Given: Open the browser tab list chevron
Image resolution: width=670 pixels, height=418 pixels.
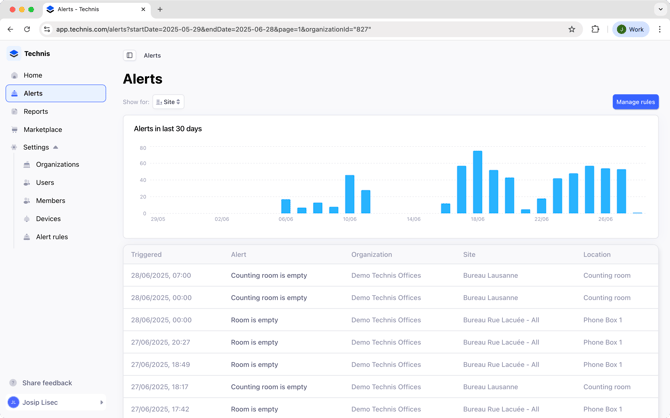Looking at the screenshot, I should click(660, 9).
